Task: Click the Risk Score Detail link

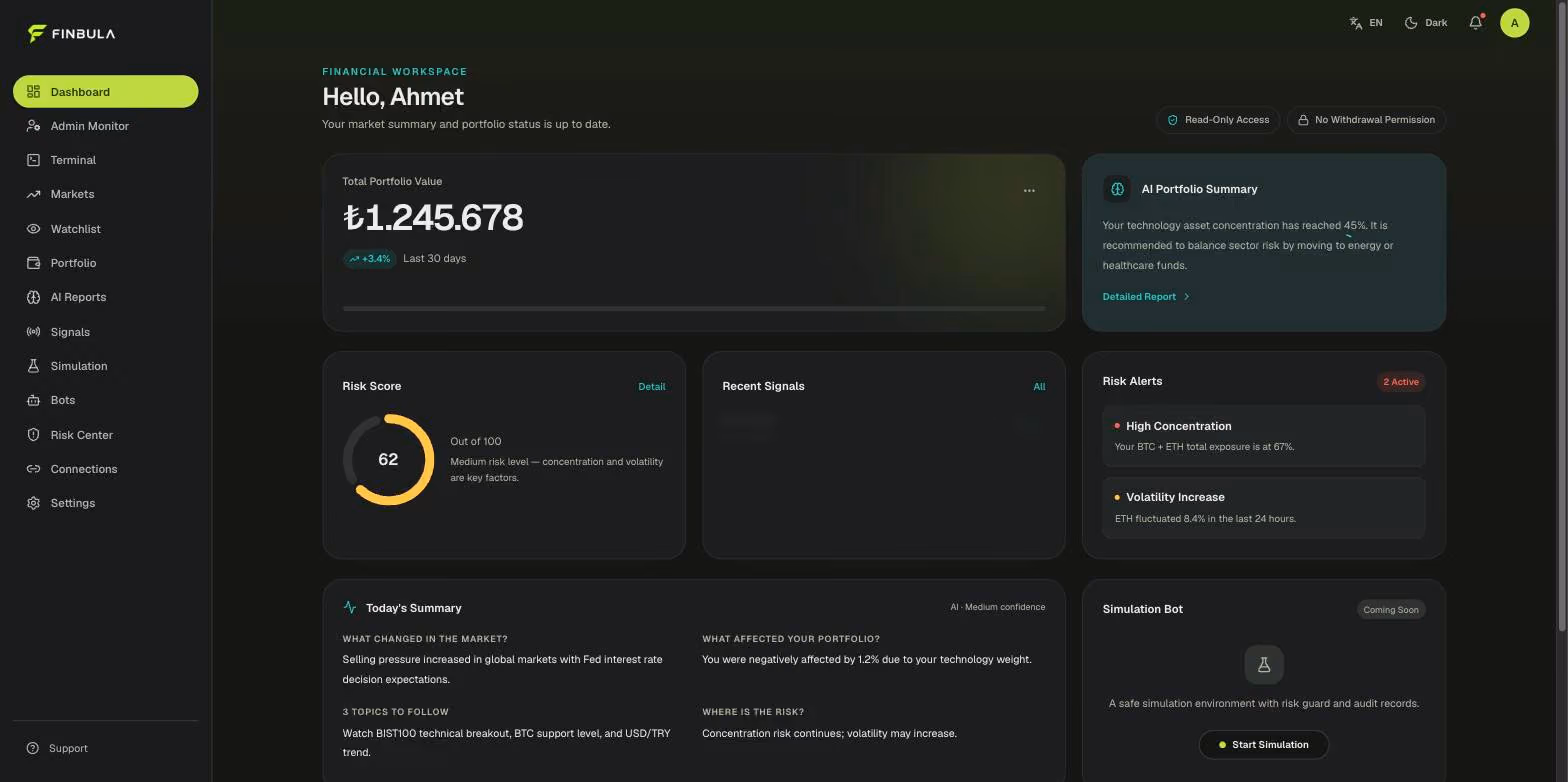Action: pos(652,387)
